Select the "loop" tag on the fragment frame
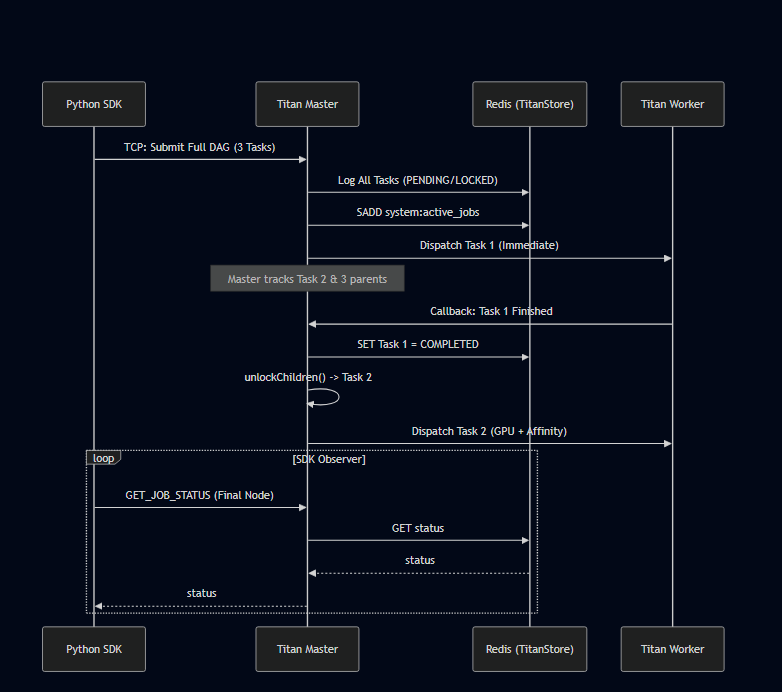Viewport: 782px width, 692px height. point(103,458)
